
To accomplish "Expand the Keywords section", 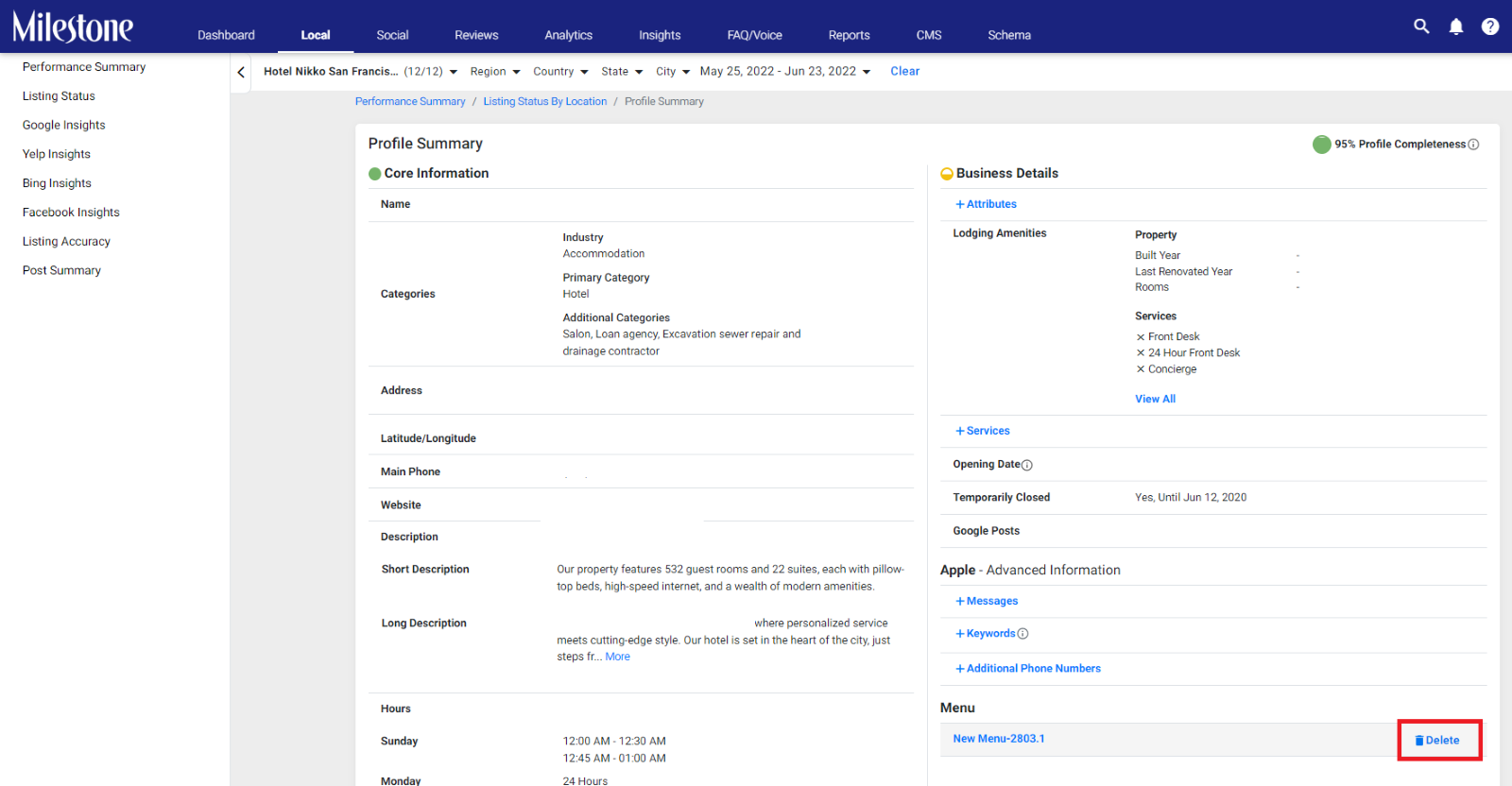I will [986, 634].
